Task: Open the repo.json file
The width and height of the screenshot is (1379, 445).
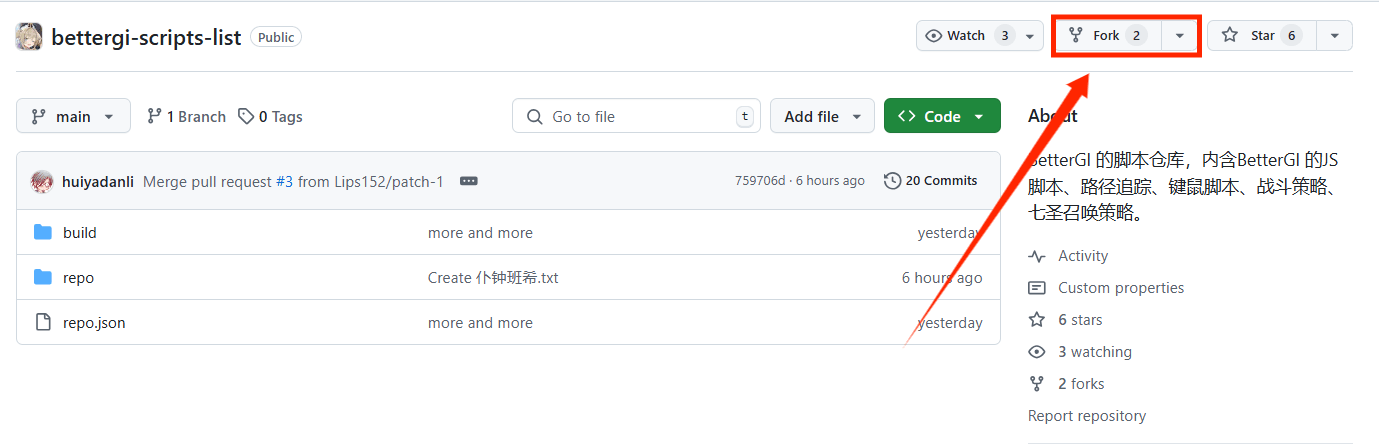Action: click(94, 323)
